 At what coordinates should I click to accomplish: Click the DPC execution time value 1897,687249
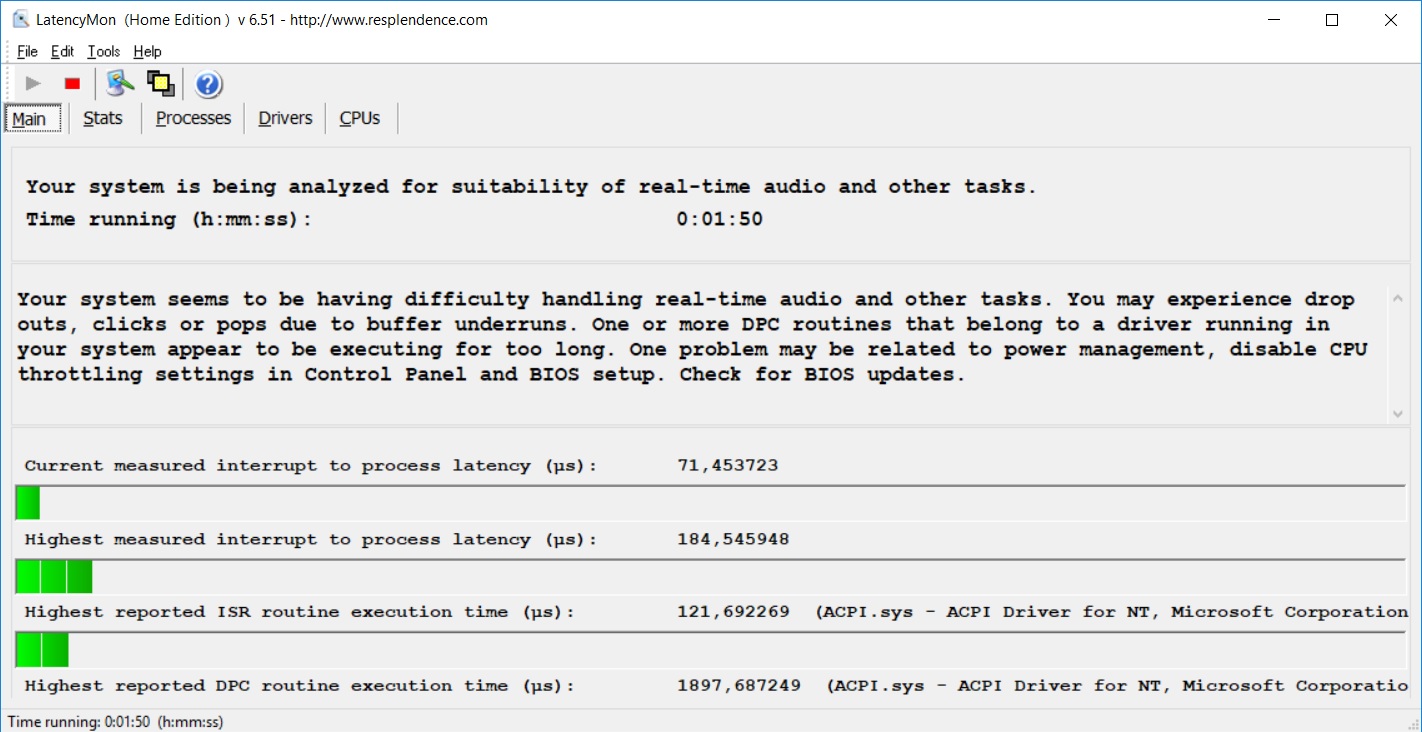tap(738, 686)
